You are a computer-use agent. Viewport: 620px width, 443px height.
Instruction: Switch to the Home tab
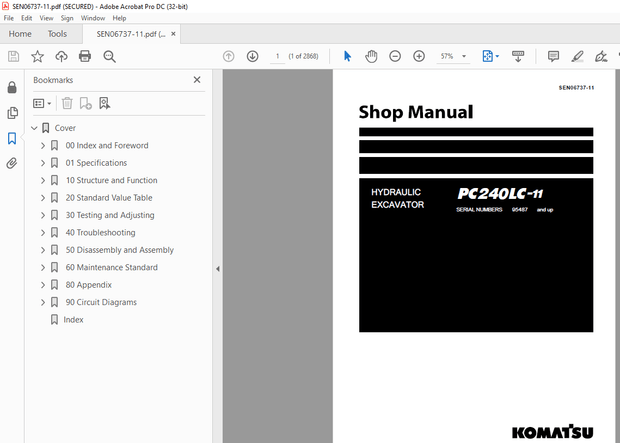tap(20, 34)
